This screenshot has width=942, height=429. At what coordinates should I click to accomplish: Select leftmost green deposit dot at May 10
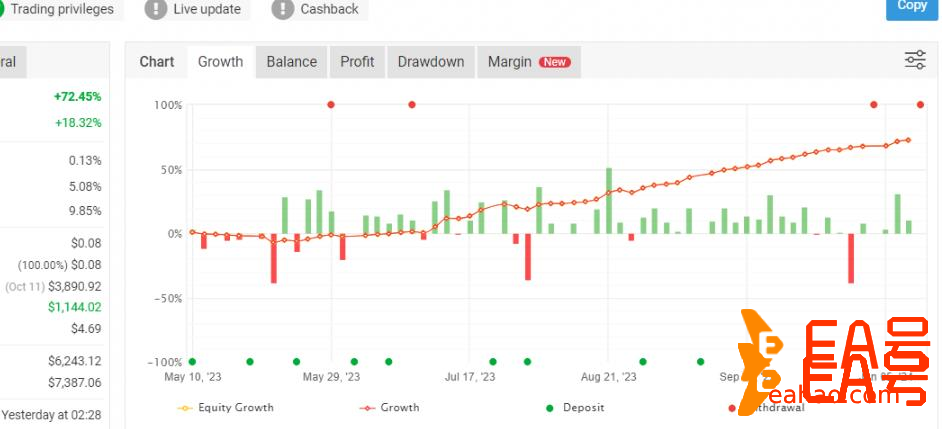[x=192, y=362]
